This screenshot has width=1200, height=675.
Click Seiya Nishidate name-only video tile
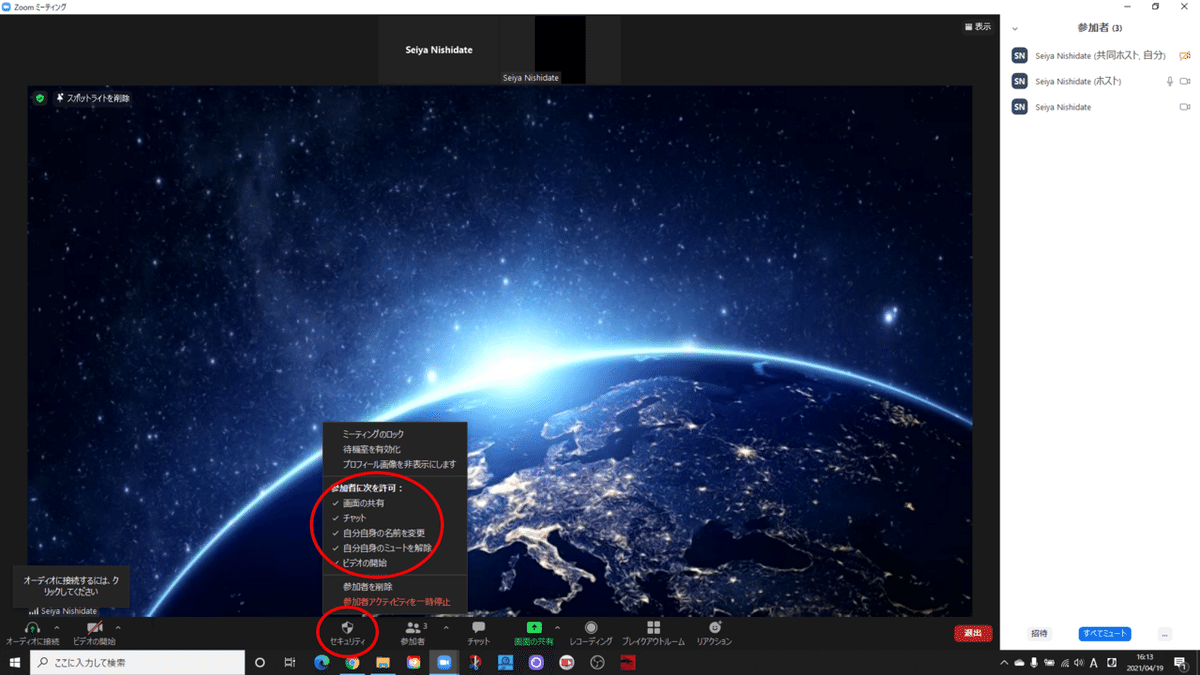point(439,50)
